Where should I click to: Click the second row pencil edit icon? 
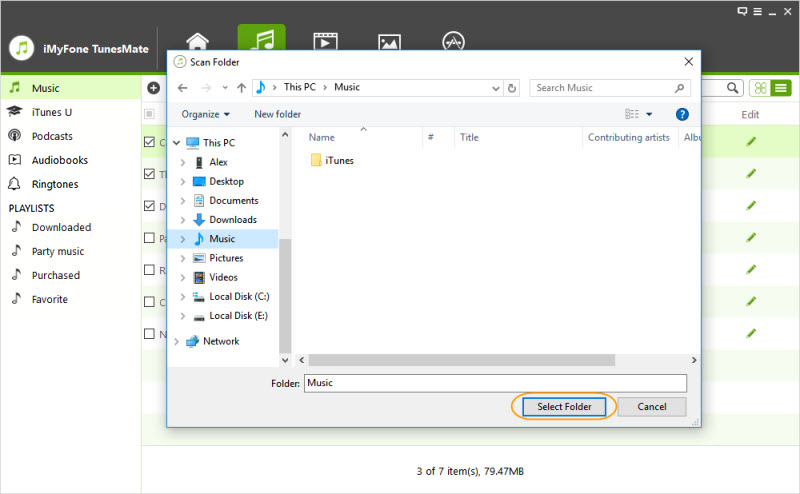[x=751, y=174]
